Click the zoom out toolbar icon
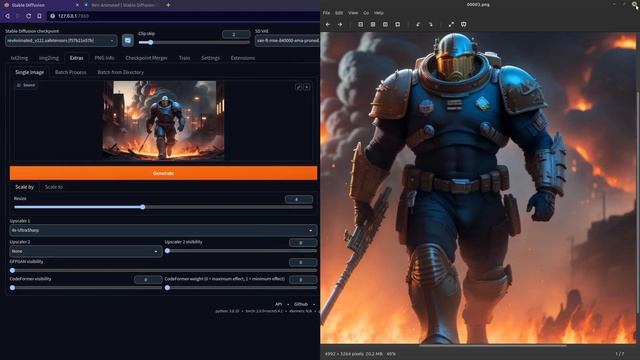This screenshot has height=360, width=640. coord(373,24)
